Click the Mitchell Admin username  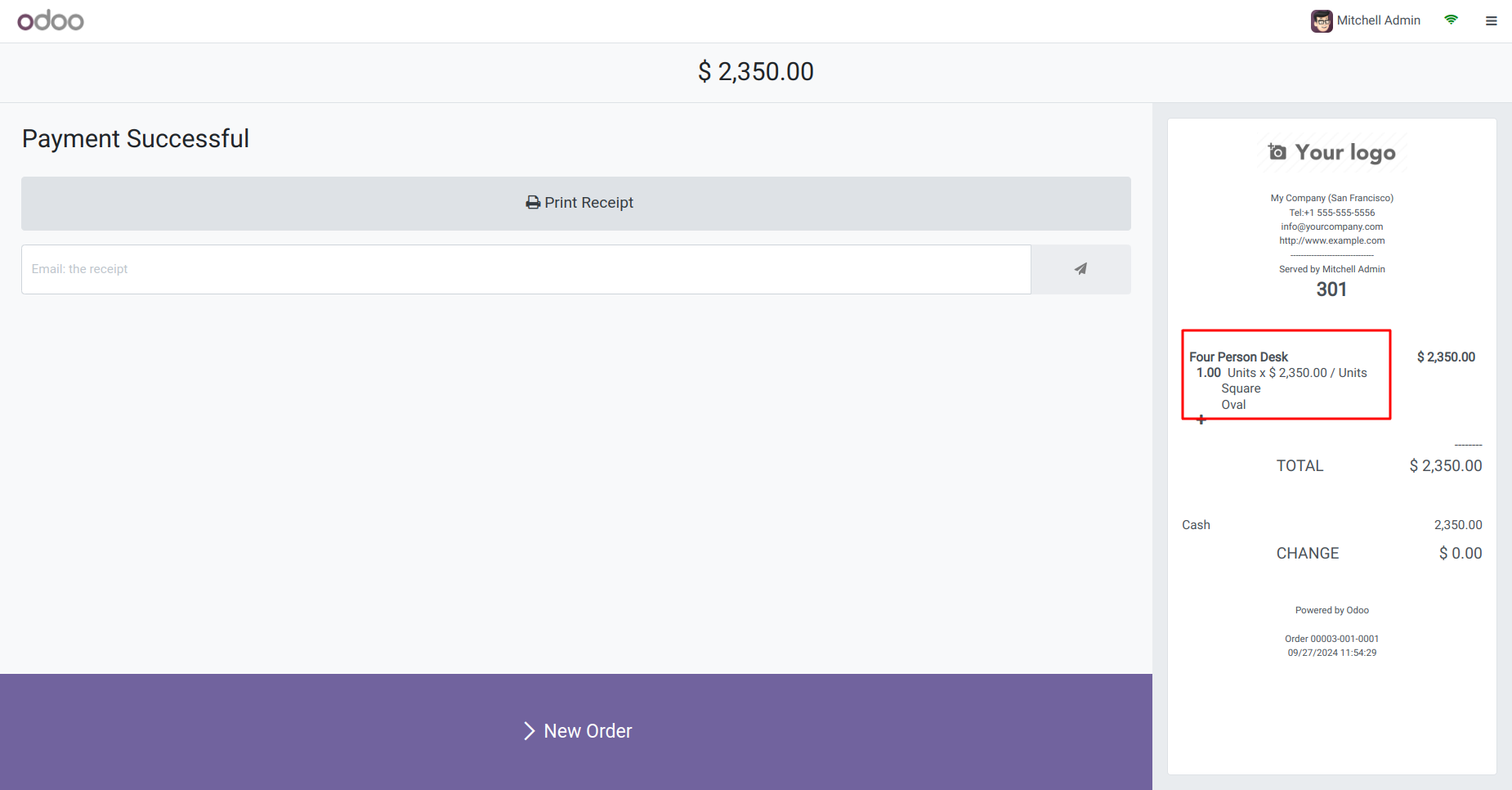[1378, 20]
